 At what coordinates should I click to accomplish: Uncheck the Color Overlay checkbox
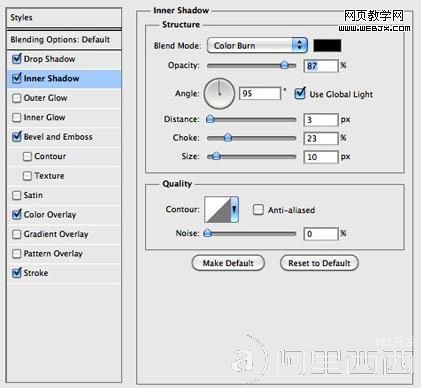[x=17, y=215]
